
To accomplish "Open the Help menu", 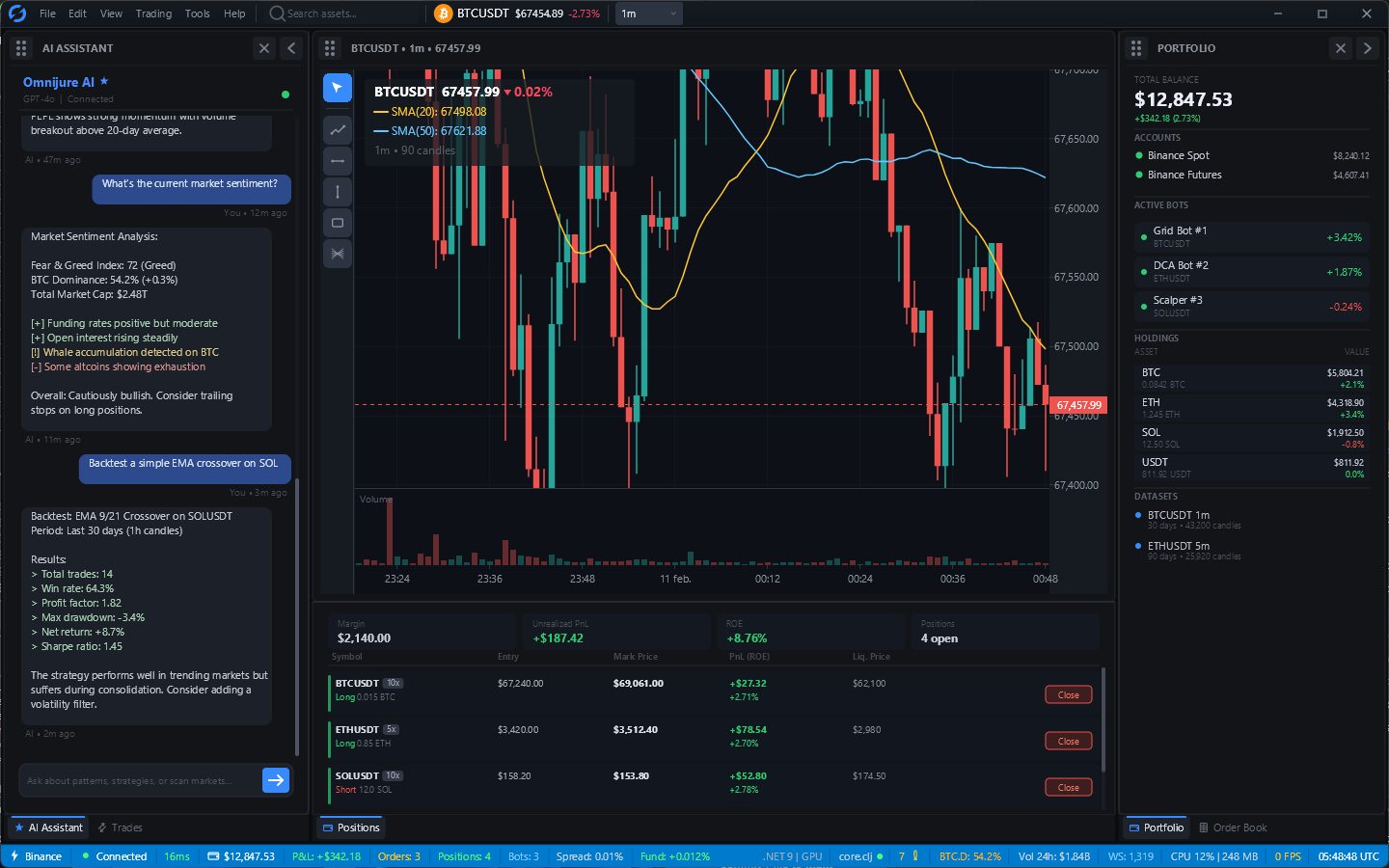I will 234,14.
